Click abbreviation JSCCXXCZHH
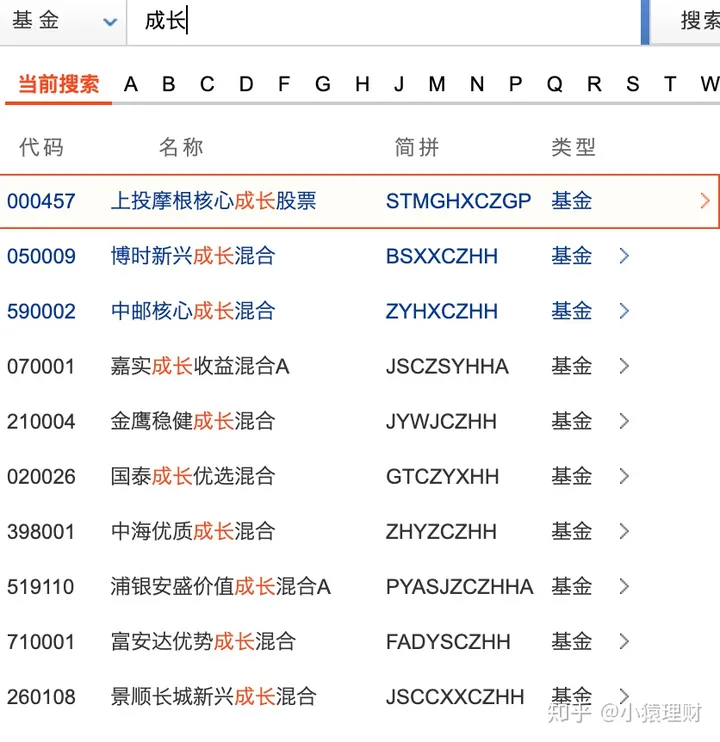720x742 pixels. [455, 697]
